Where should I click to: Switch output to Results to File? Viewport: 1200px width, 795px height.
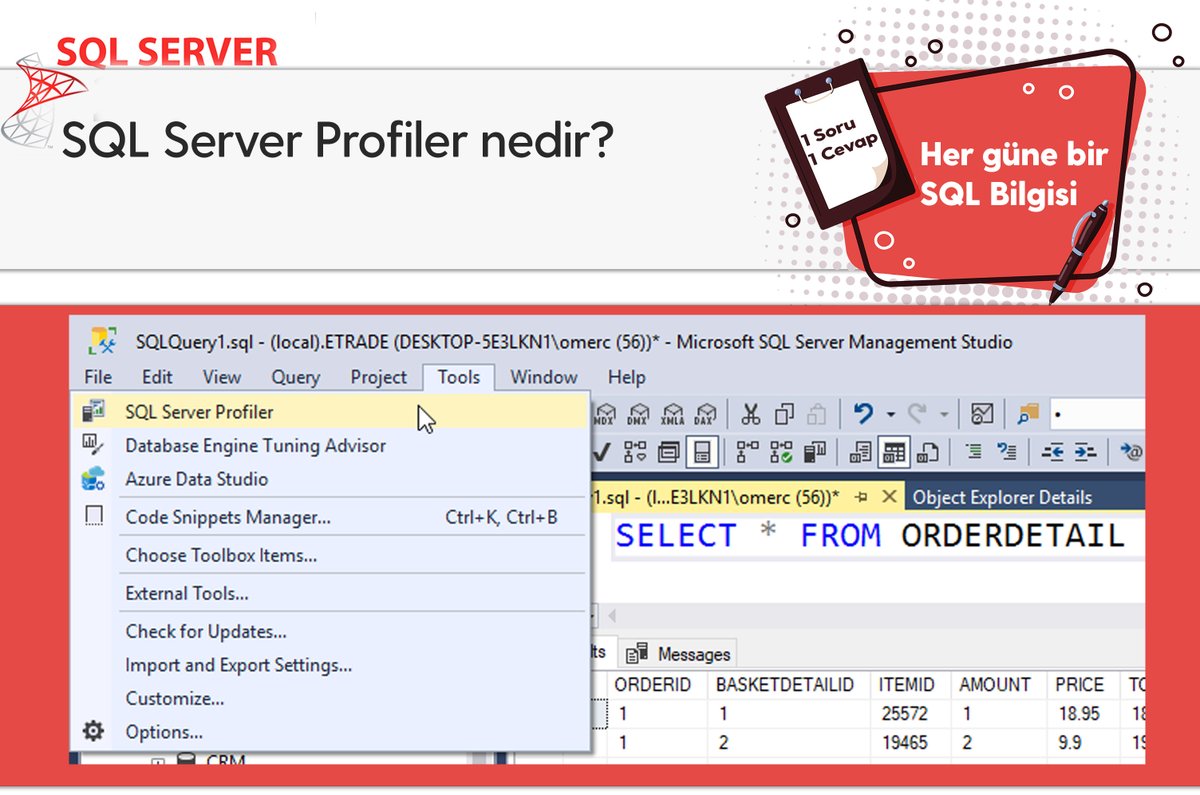(927, 453)
